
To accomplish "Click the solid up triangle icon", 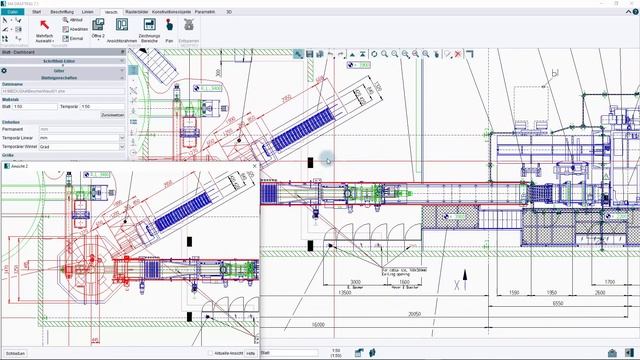I will [352, 54].
